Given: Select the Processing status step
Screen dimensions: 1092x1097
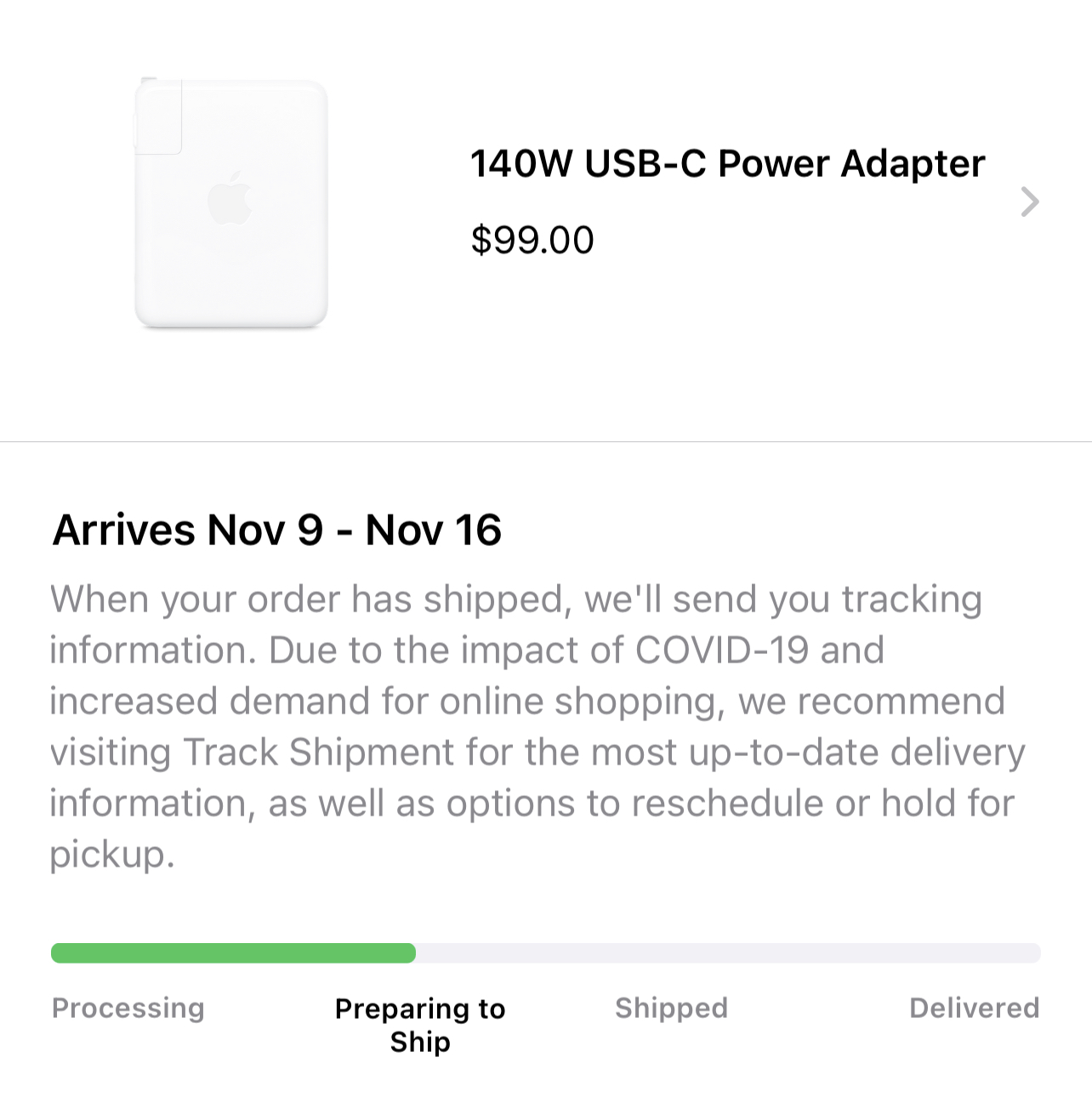Looking at the screenshot, I should [128, 1008].
